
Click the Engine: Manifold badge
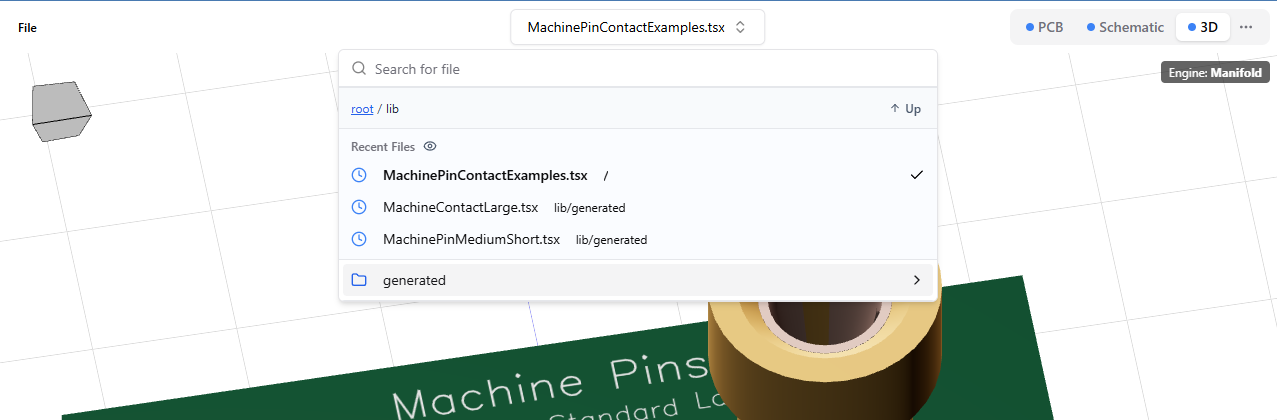(x=1215, y=73)
